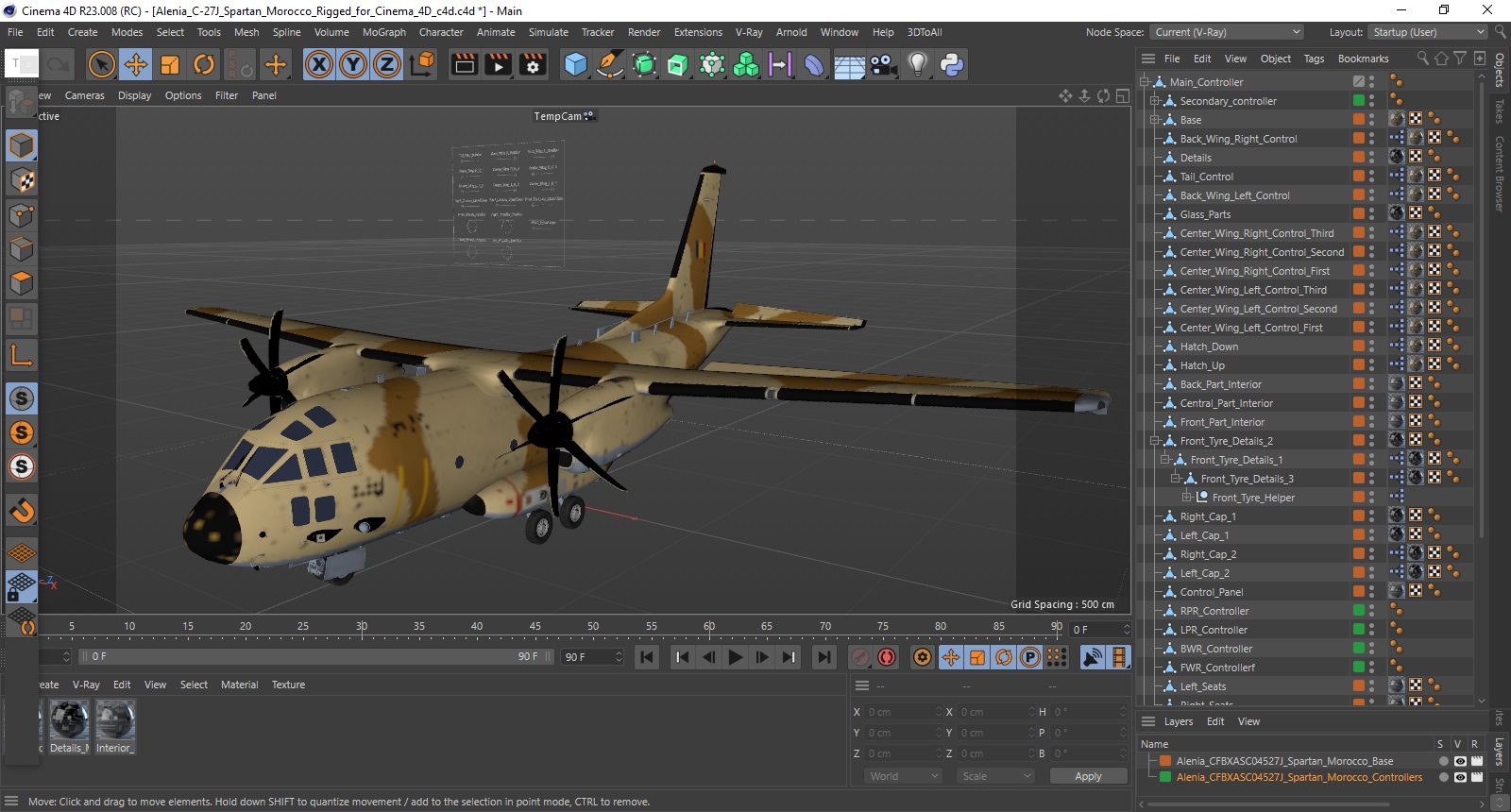This screenshot has width=1511, height=812.
Task: Toggle Z axis lock
Action: [387, 64]
